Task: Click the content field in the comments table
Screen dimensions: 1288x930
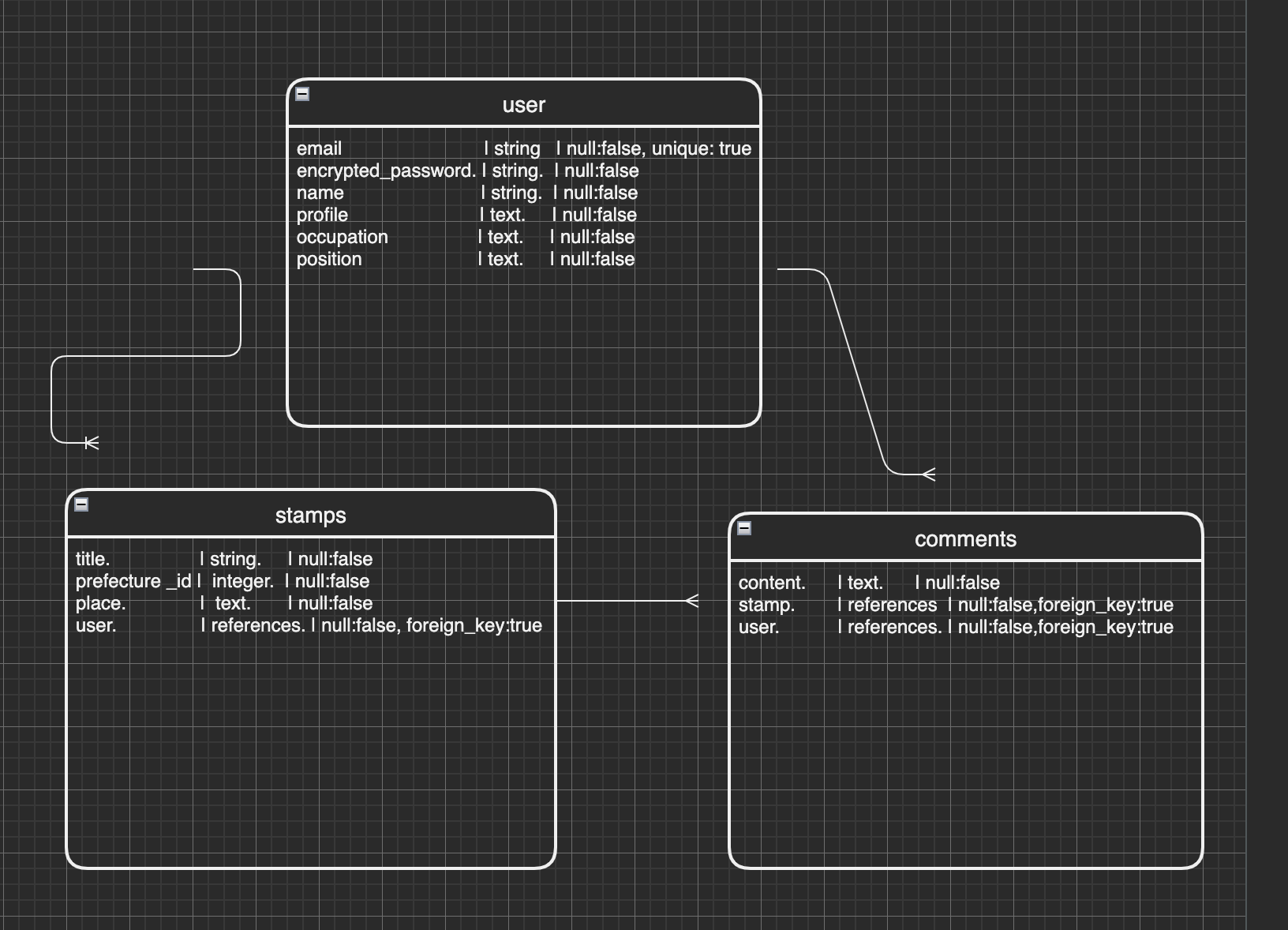Action: point(868,583)
